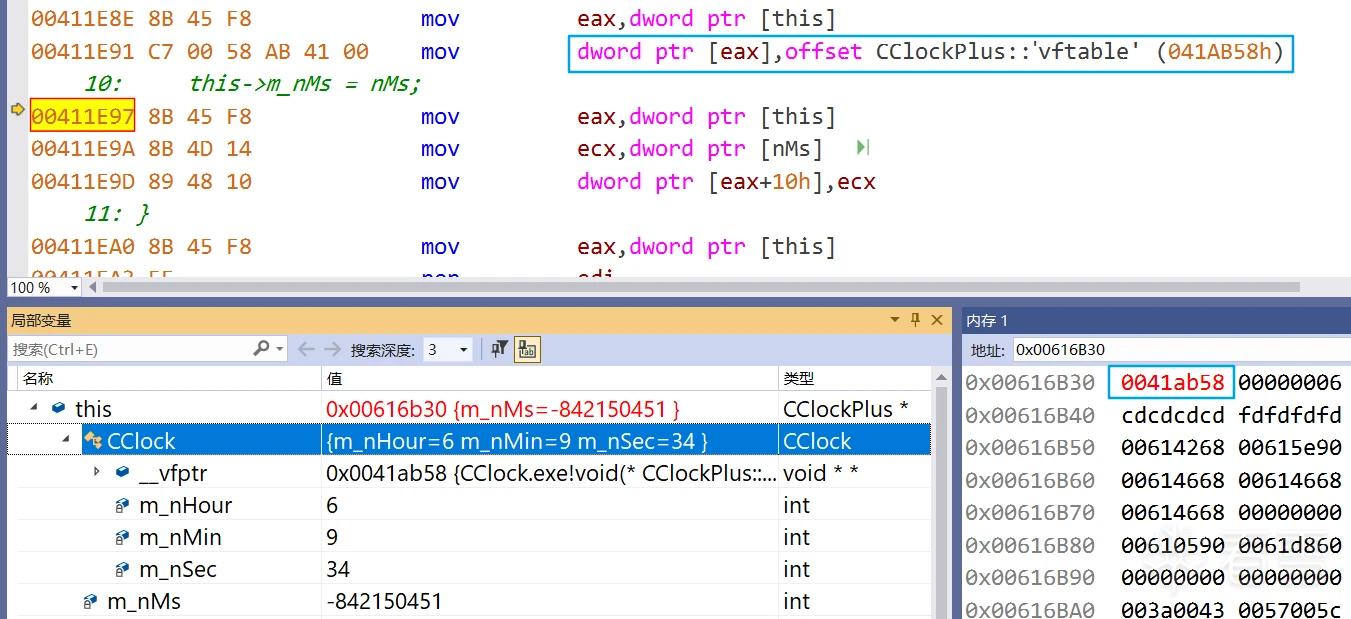Click the Memory 1 panel title tab
This screenshot has height=619, width=1351.
coord(987,321)
